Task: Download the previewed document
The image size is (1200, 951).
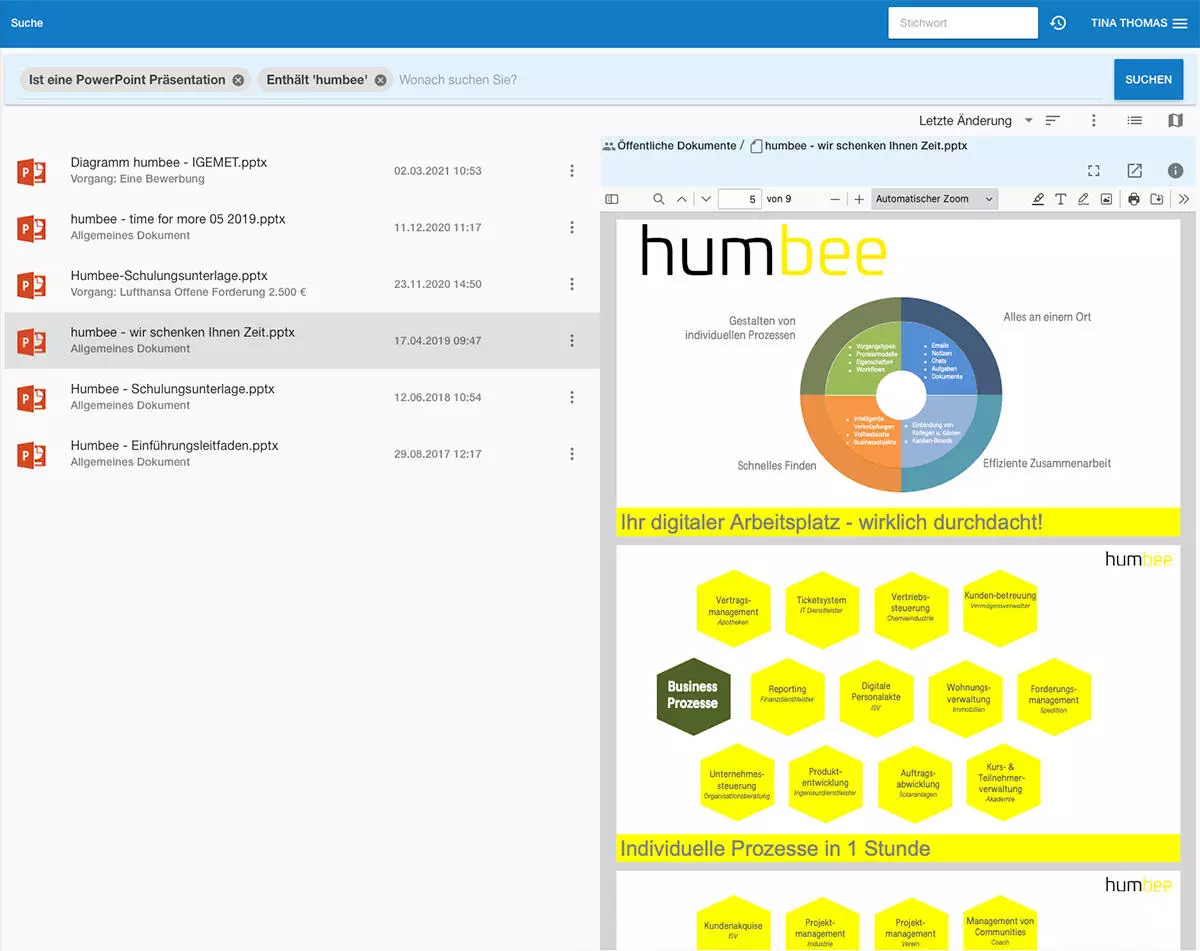Action: point(1157,199)
